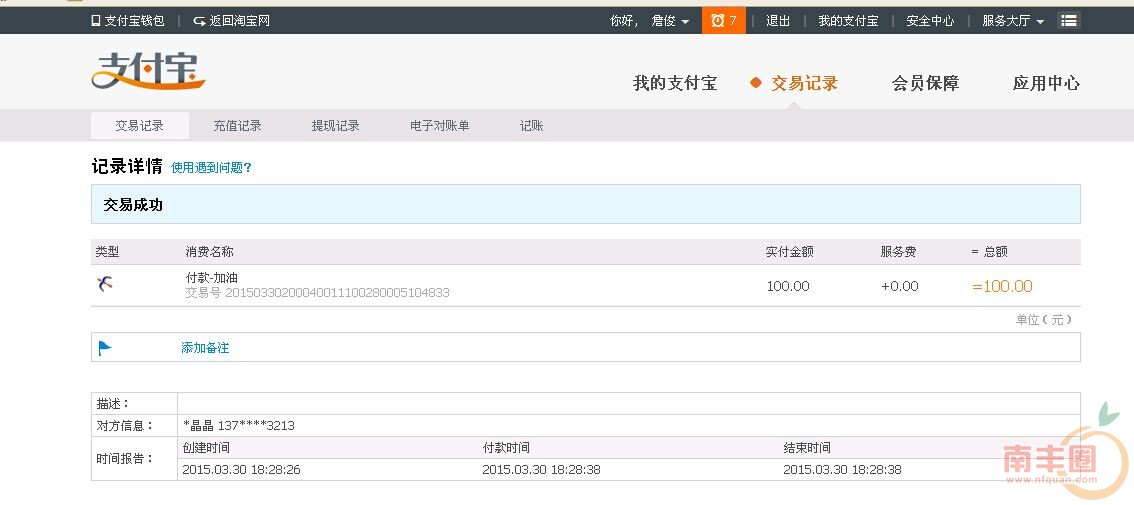Image resolution: width=1134 pixels, height=505 pixels.
Task: Click the 南丰圈 watermark logo
Action: [1050, 458]
